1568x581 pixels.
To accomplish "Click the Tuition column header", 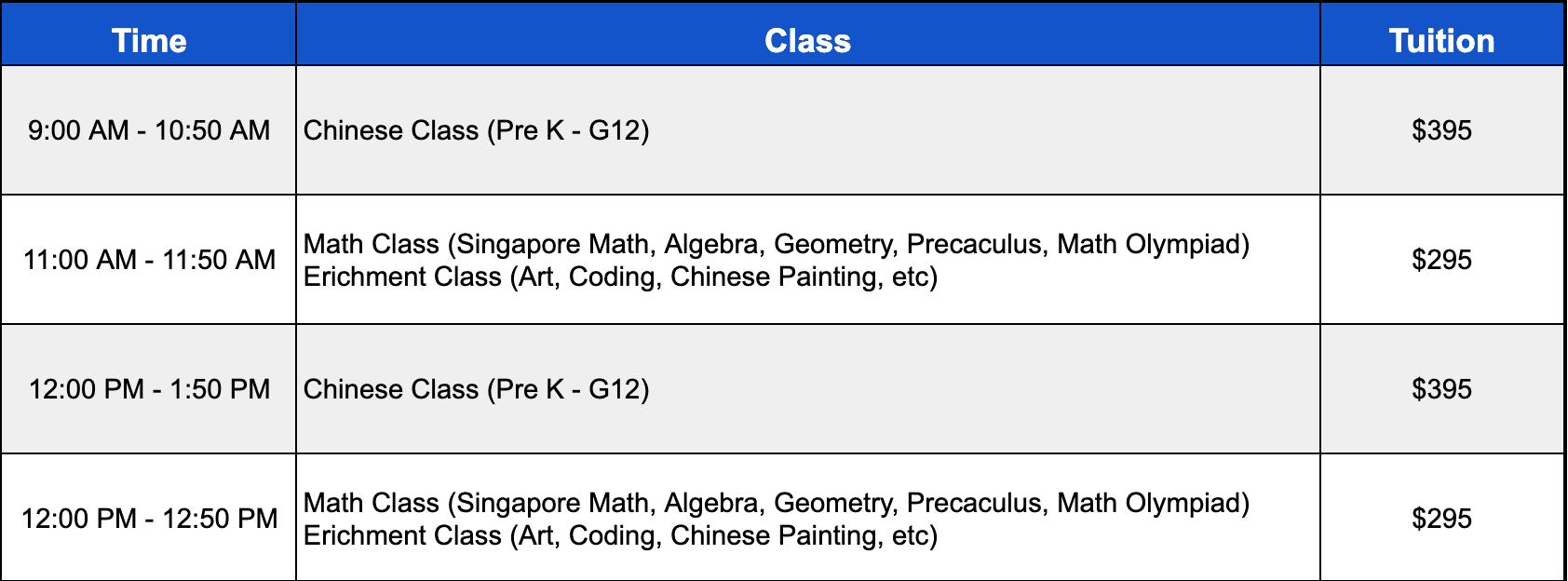I will [1441, 41].
